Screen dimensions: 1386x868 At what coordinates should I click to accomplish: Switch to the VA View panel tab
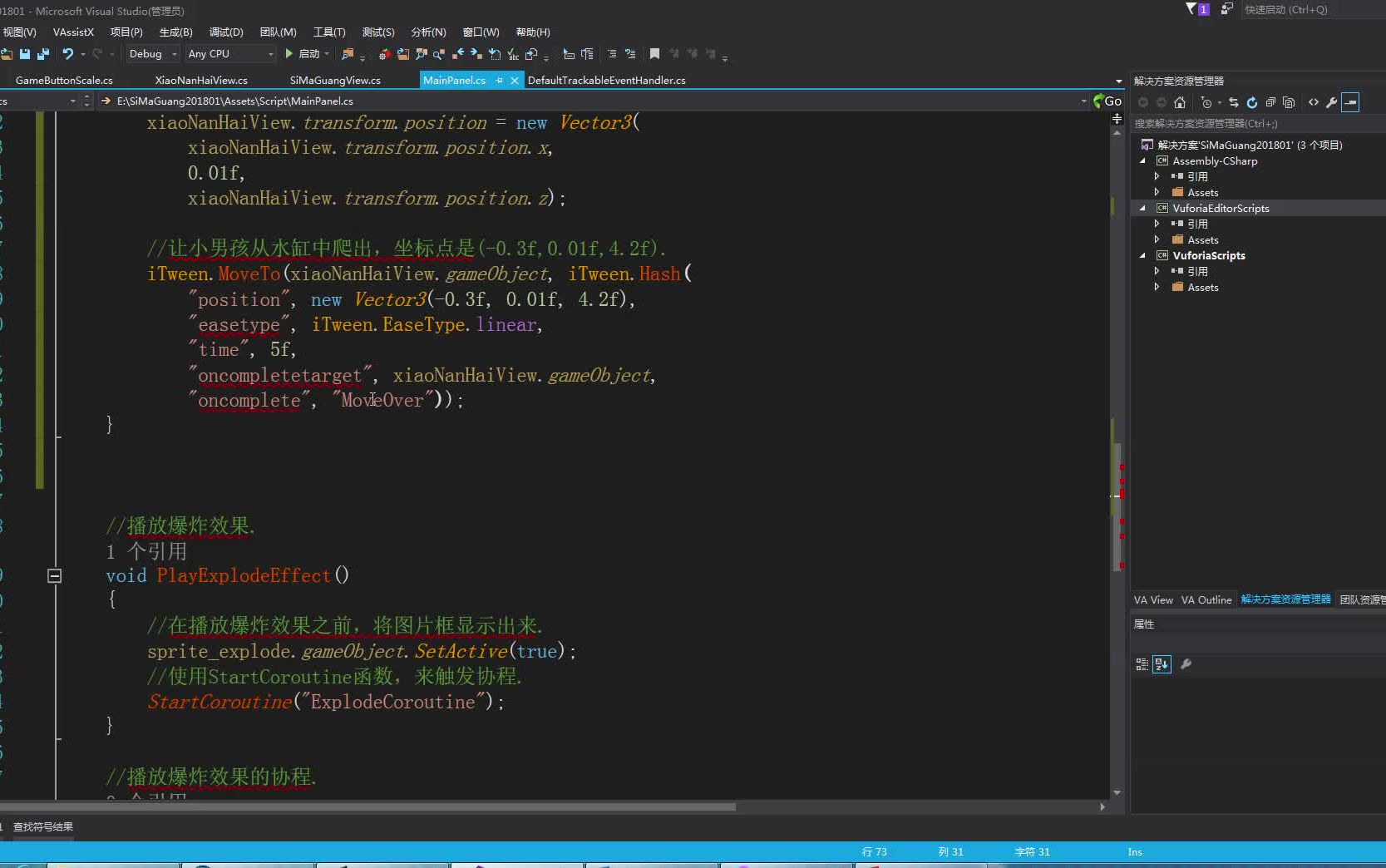point(1153,600)
